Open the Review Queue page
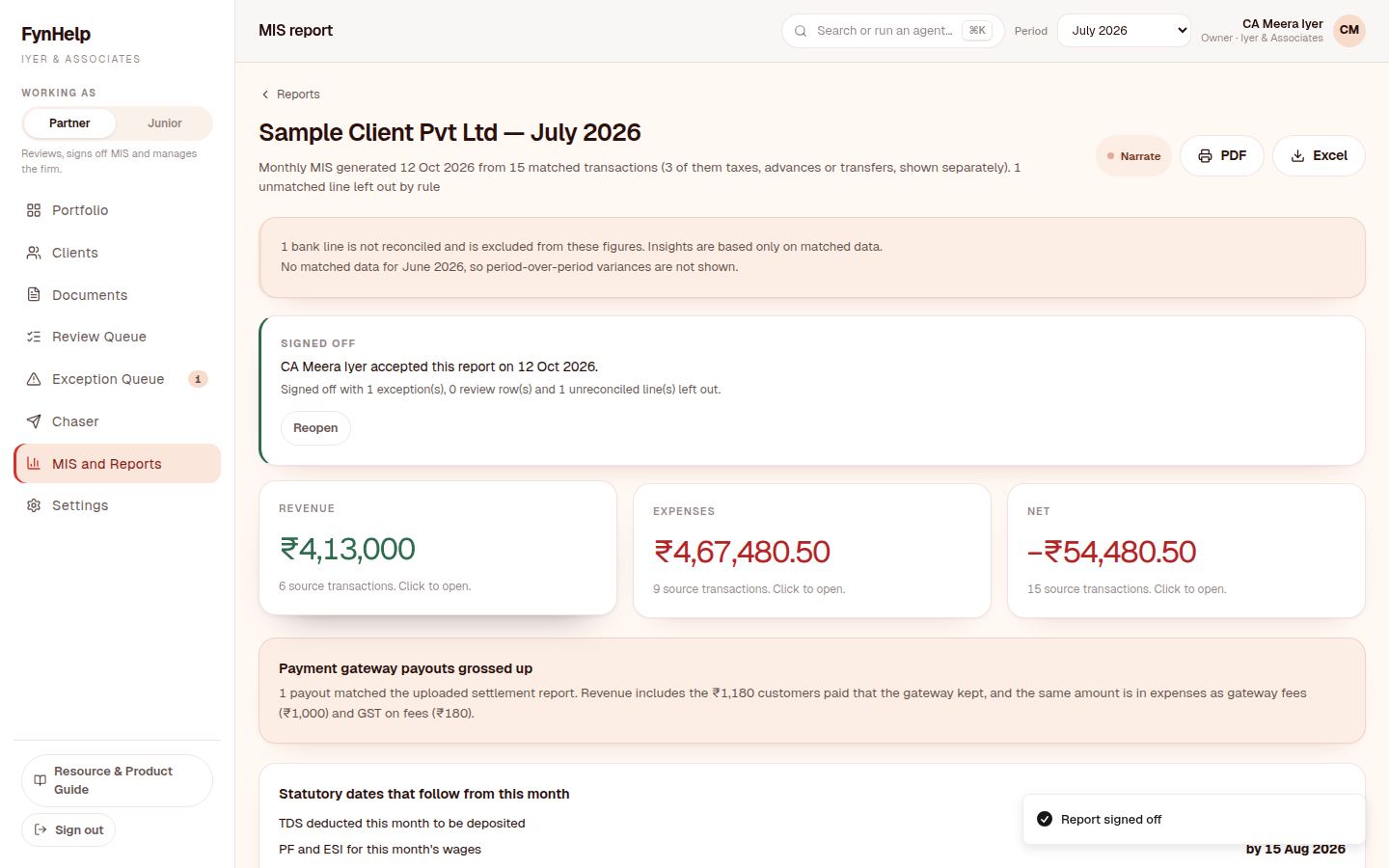The height and width of the screenshot is (868, 1389). (x=117, y=337)
